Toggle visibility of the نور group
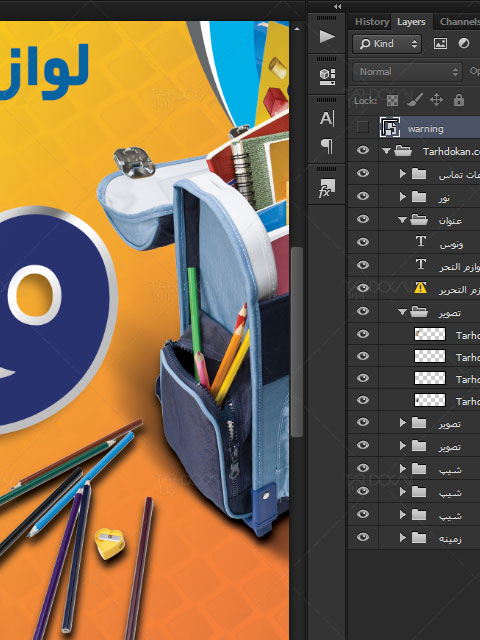This screenshot has height=640, width=480. pyautogui.click(x=362, y=196)
